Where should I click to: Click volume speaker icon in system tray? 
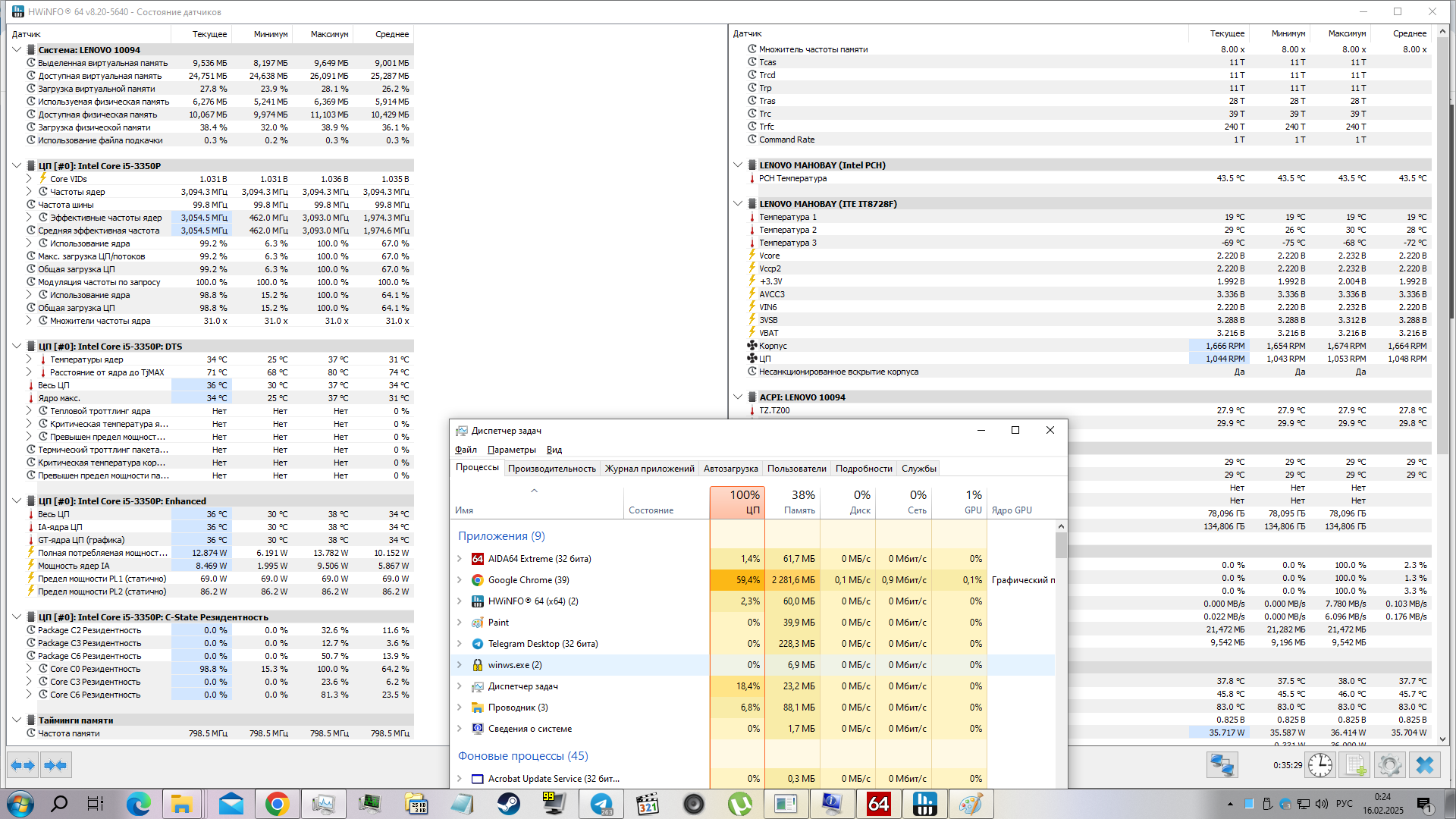pos(1322,804)
